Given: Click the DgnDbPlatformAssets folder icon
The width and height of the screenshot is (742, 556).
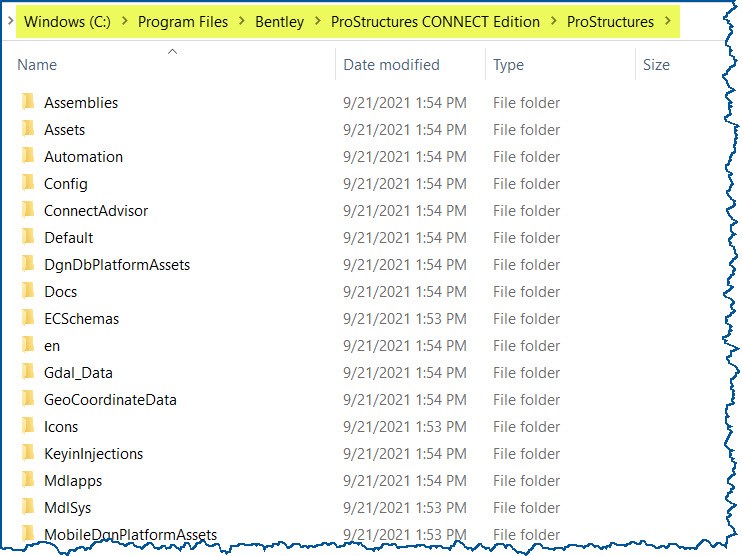Looking at the screenshot, I should [x=28, y=264].
